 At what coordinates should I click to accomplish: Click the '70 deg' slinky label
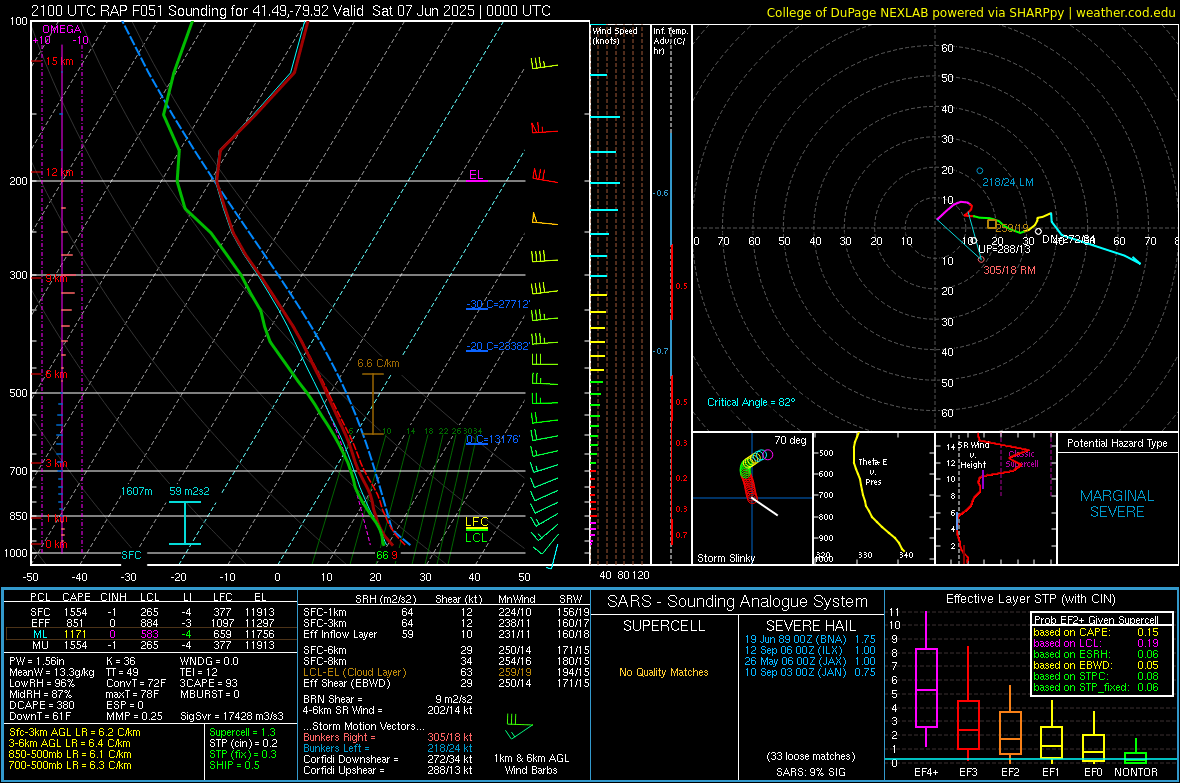(x=790, y=440)
